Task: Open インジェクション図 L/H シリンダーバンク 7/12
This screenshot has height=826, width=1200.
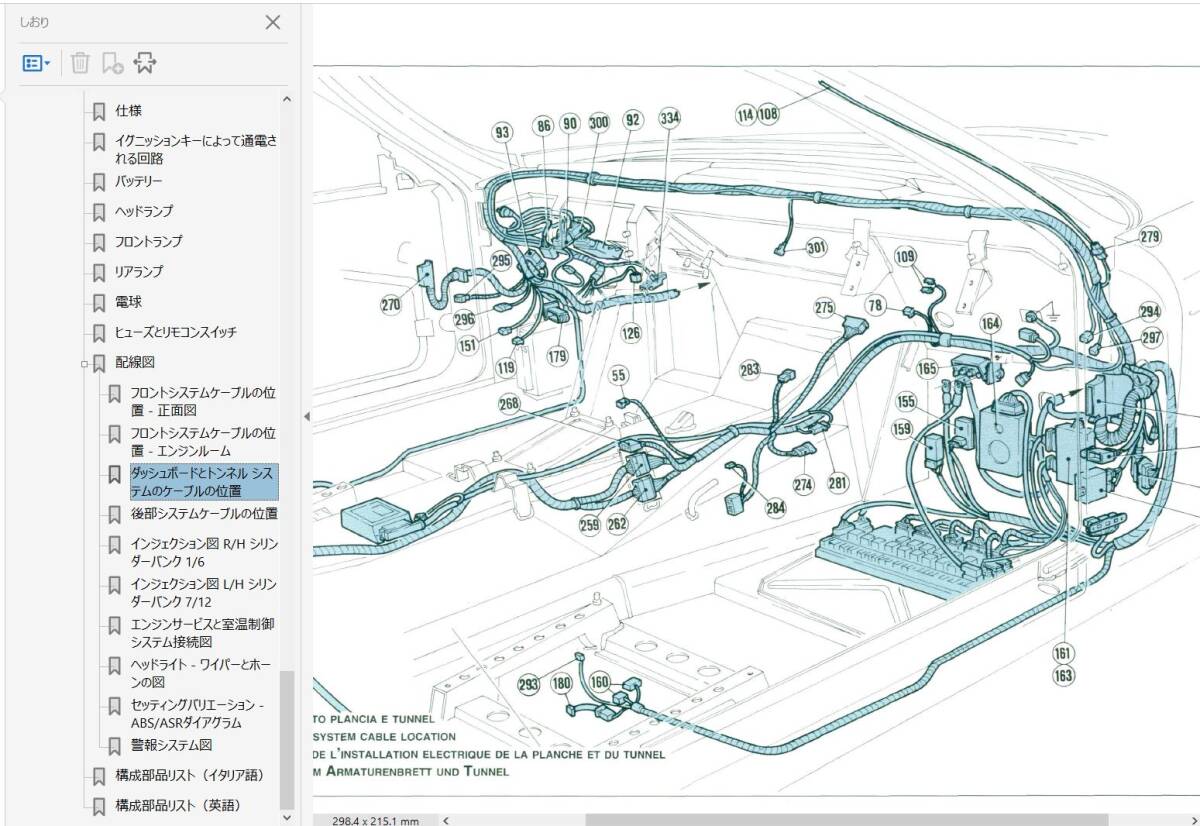Action: pos(204,592)
